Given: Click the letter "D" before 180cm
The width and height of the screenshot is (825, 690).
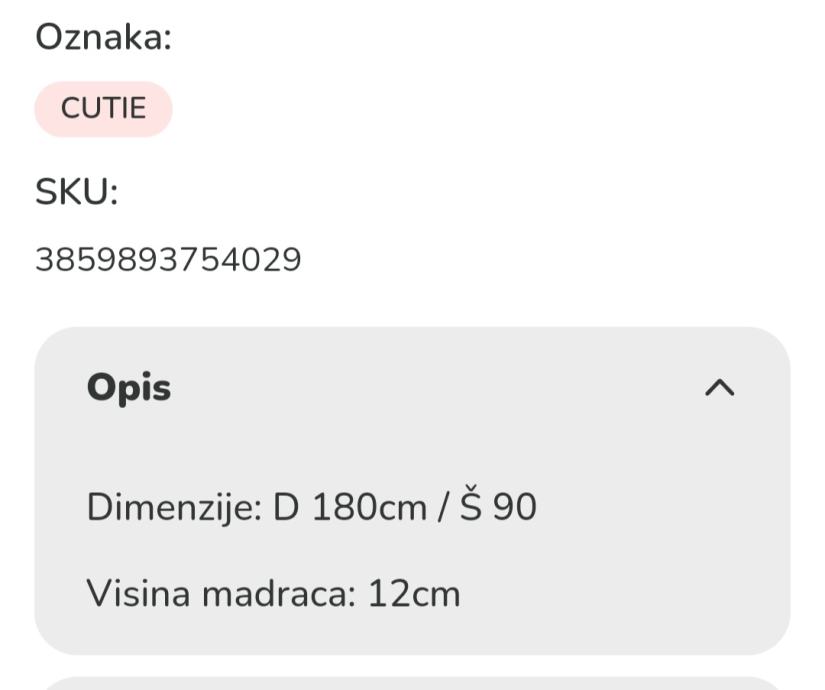Looking at the screenshot, I should (286, 507).
